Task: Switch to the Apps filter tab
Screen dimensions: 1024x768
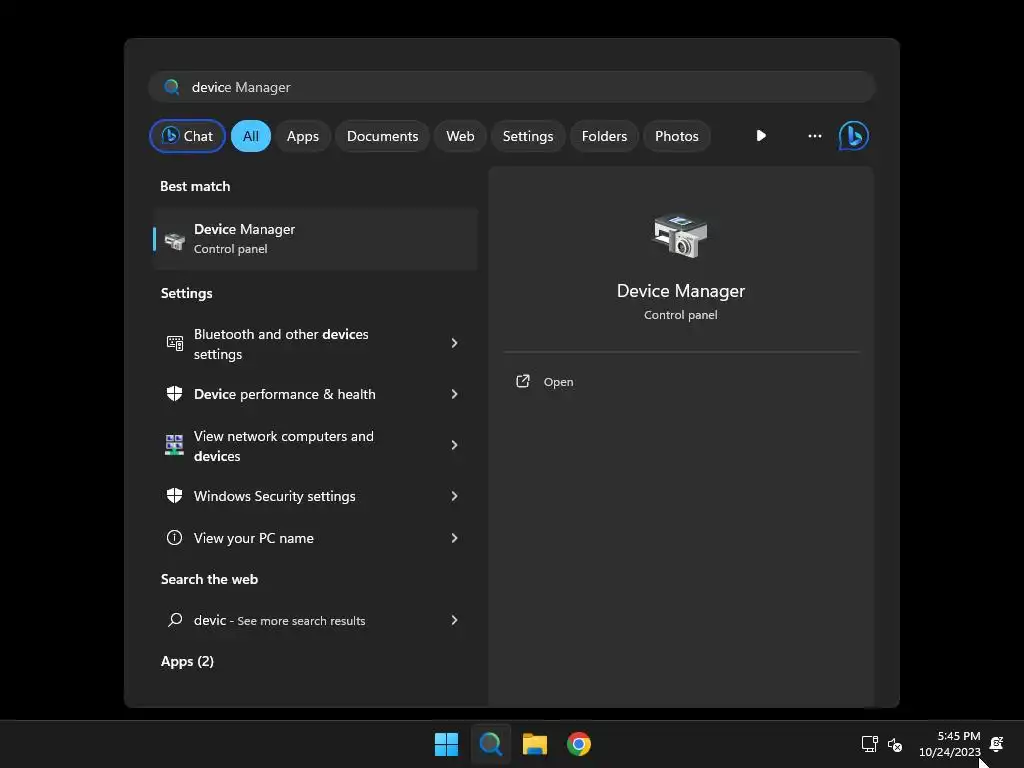Action: click(302, 136)
